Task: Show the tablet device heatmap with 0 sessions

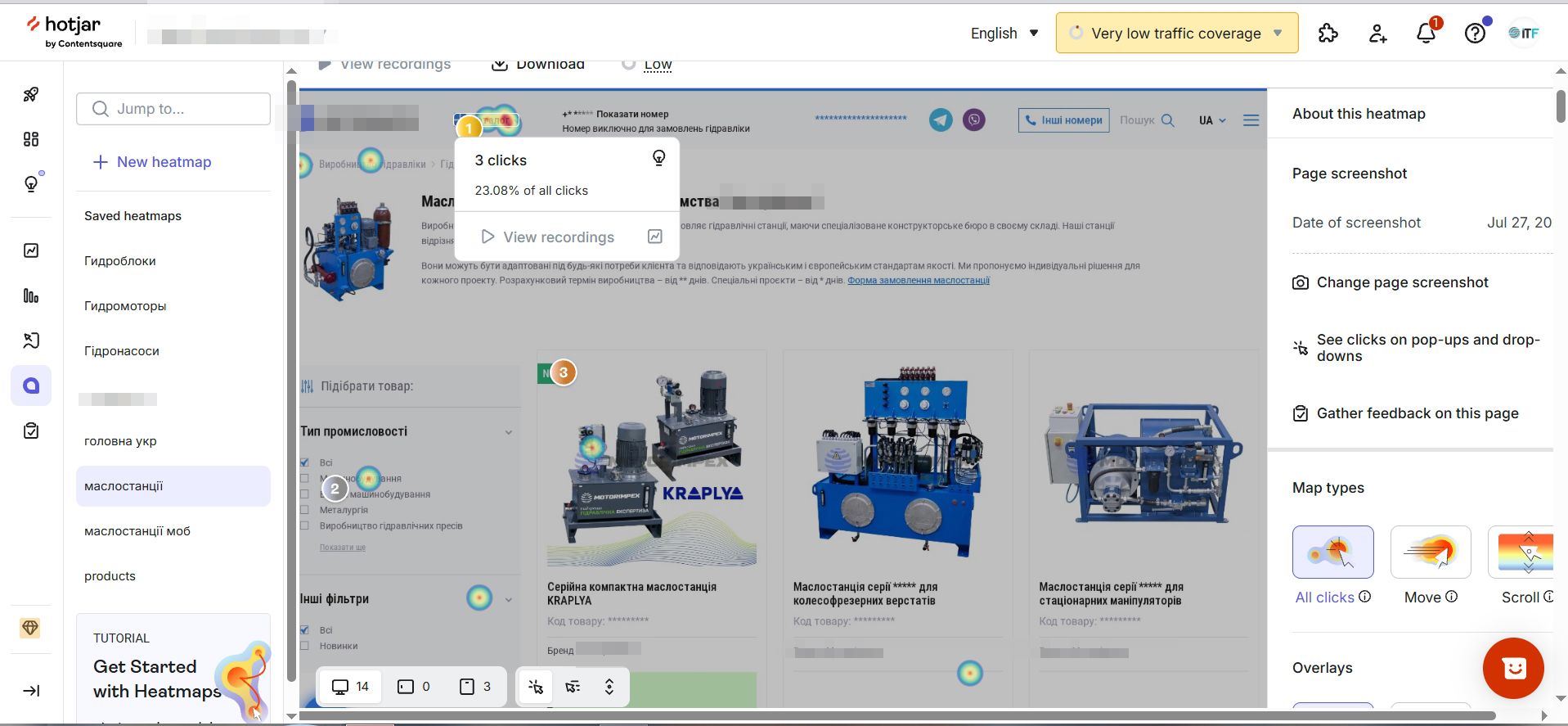Action: [x=414, y=687]
